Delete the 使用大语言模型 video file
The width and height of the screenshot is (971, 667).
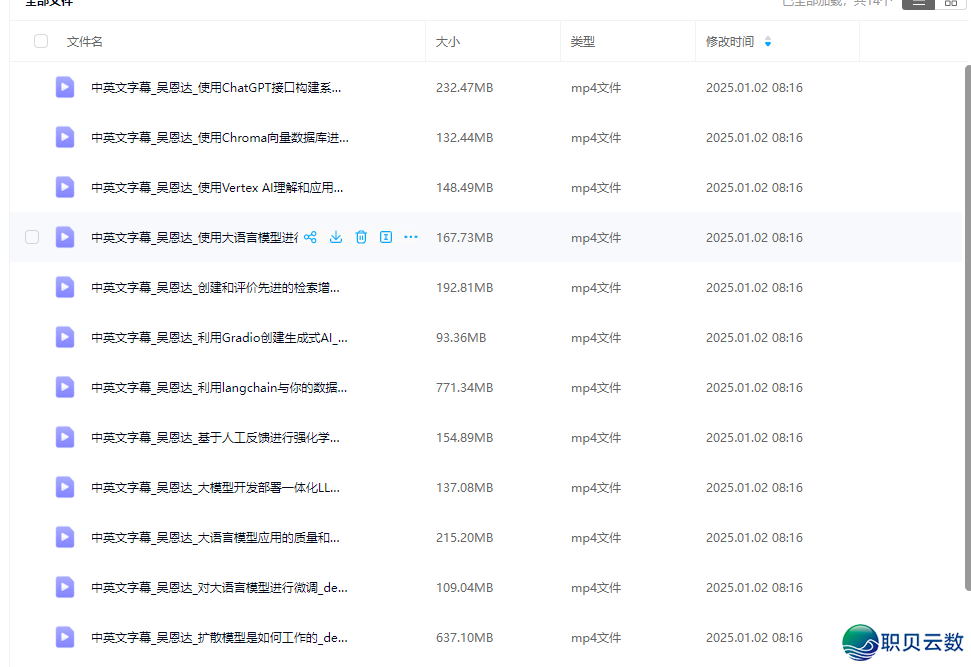coord(361,237)
